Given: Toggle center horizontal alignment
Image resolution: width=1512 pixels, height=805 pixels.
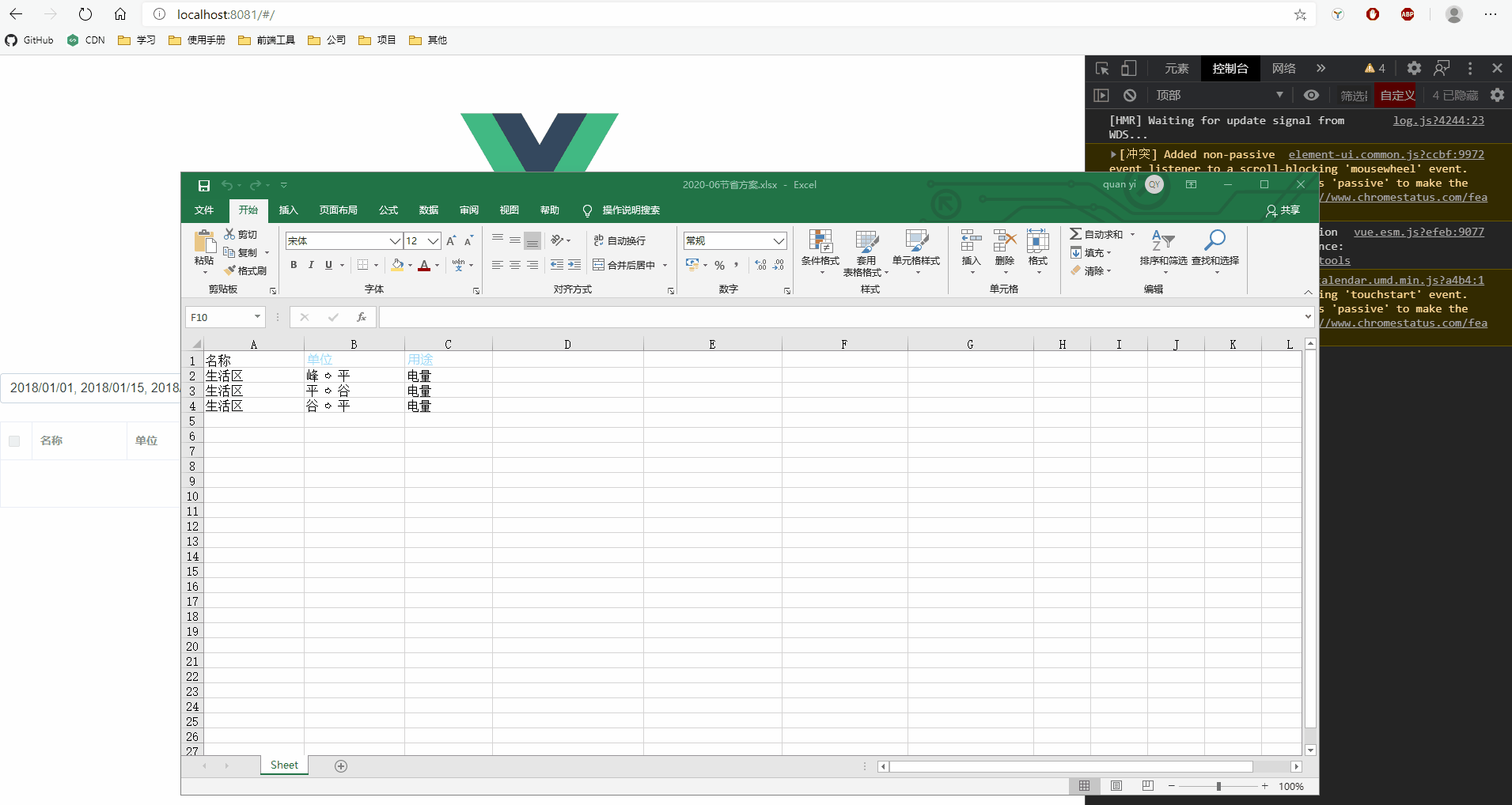Looking at the screenshot, I should (x=514, y=265).
